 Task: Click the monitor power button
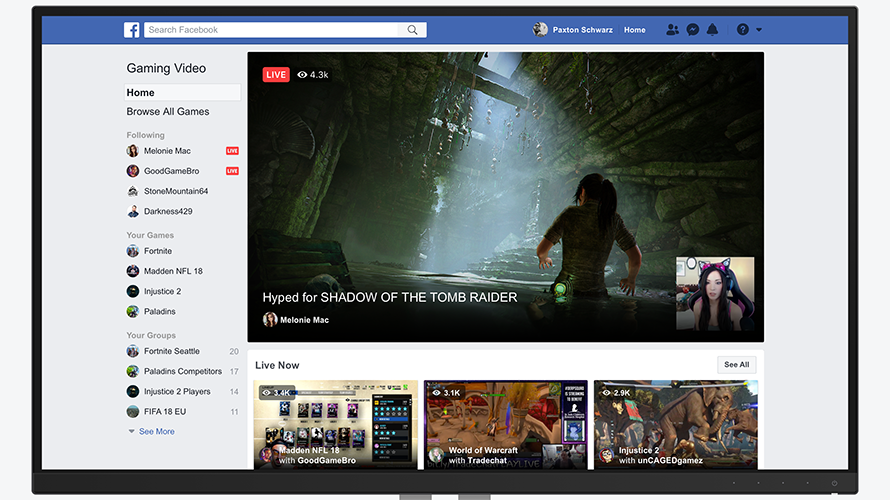click(x=834, y=484)
